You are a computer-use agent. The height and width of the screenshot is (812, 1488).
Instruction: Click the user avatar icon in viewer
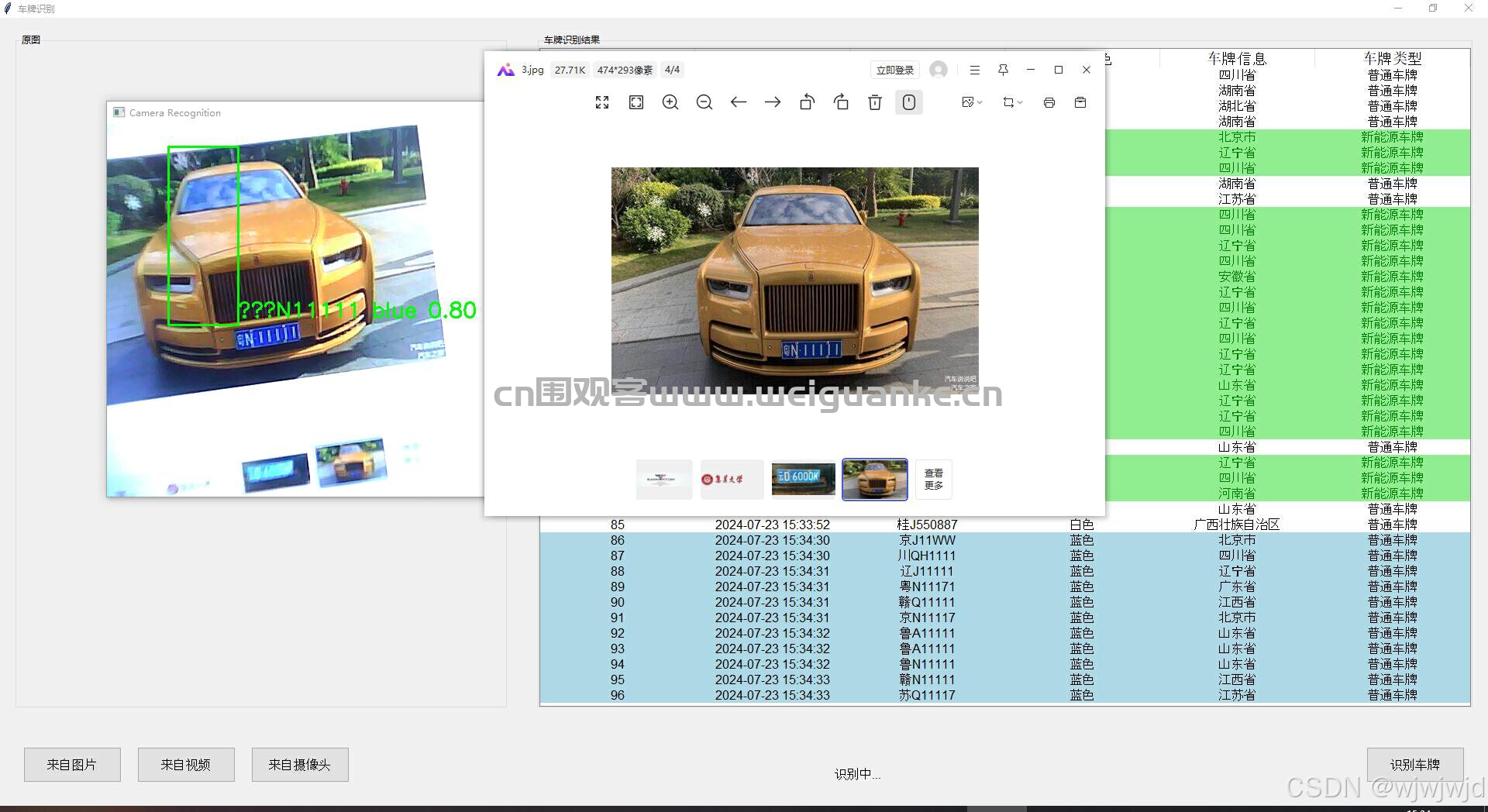[x=939, y=70]
